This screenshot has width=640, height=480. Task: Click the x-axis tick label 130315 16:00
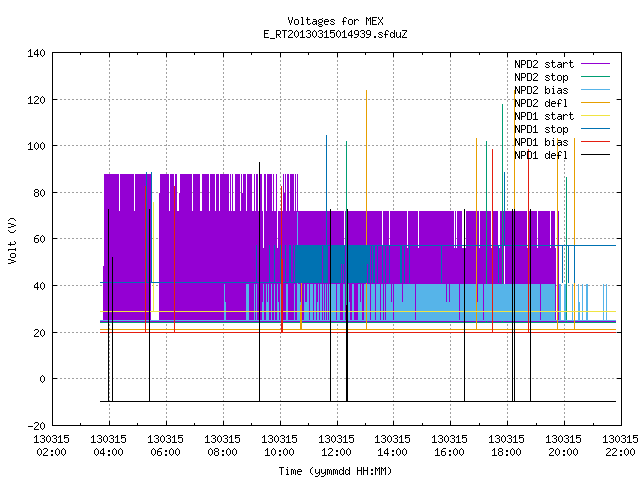449,446
